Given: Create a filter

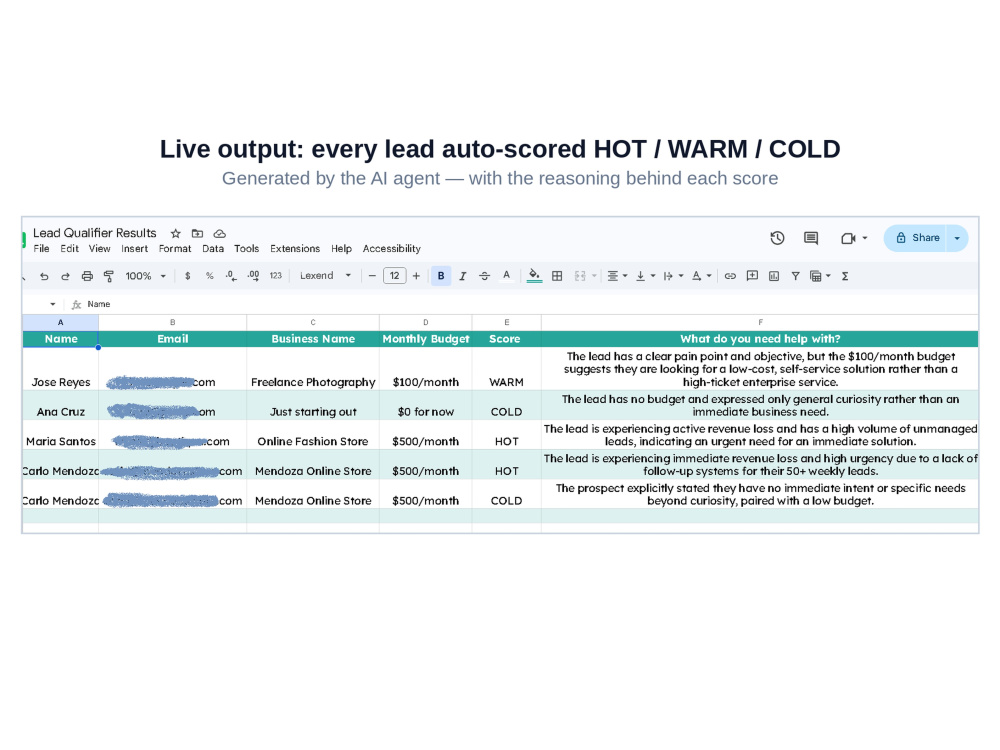Looking at the screenshot, I should 795,276.
